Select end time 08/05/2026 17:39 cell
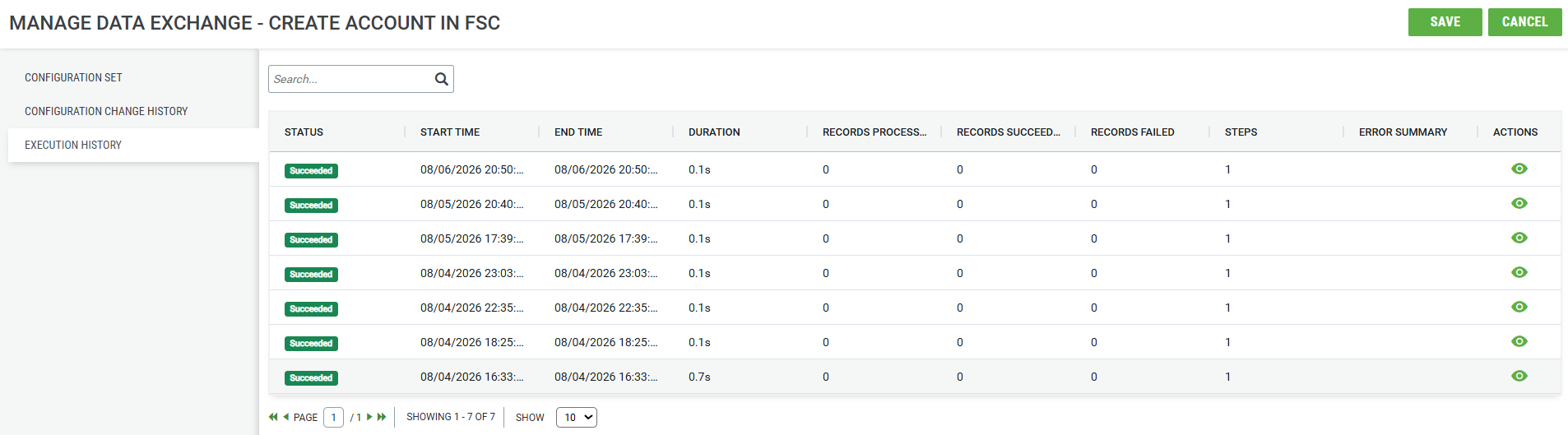1568x435 pixels. [605, 238]
